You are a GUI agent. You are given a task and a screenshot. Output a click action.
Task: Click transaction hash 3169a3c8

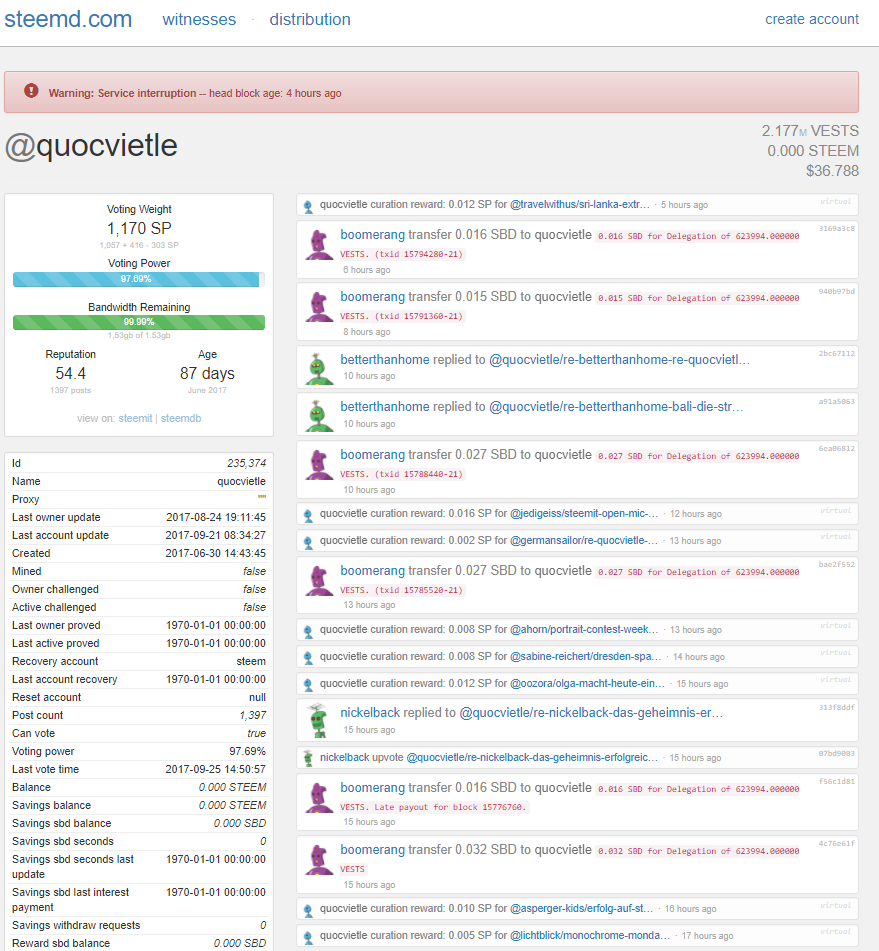point(837,229)
